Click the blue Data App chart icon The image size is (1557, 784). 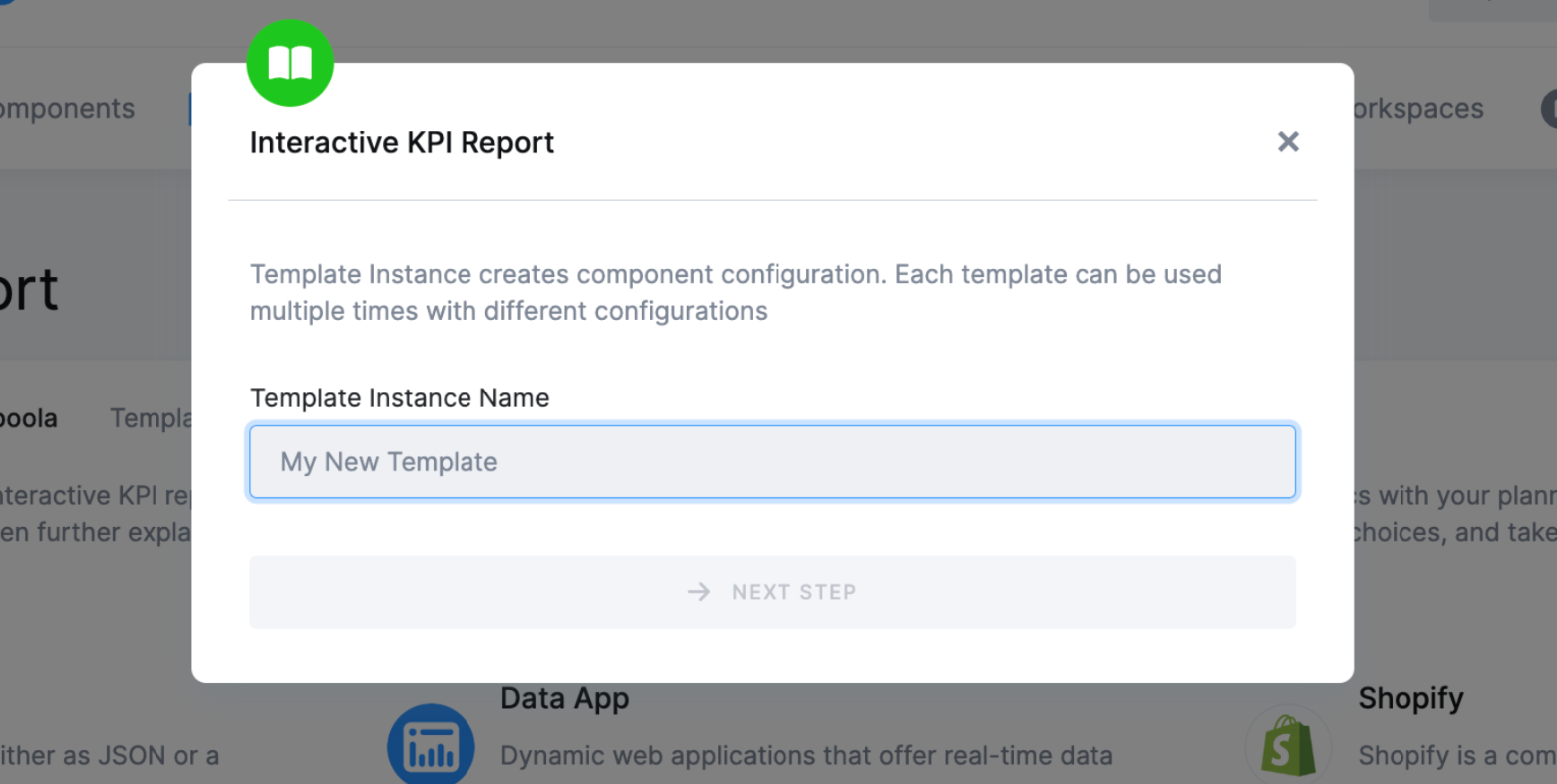point(431,747)
